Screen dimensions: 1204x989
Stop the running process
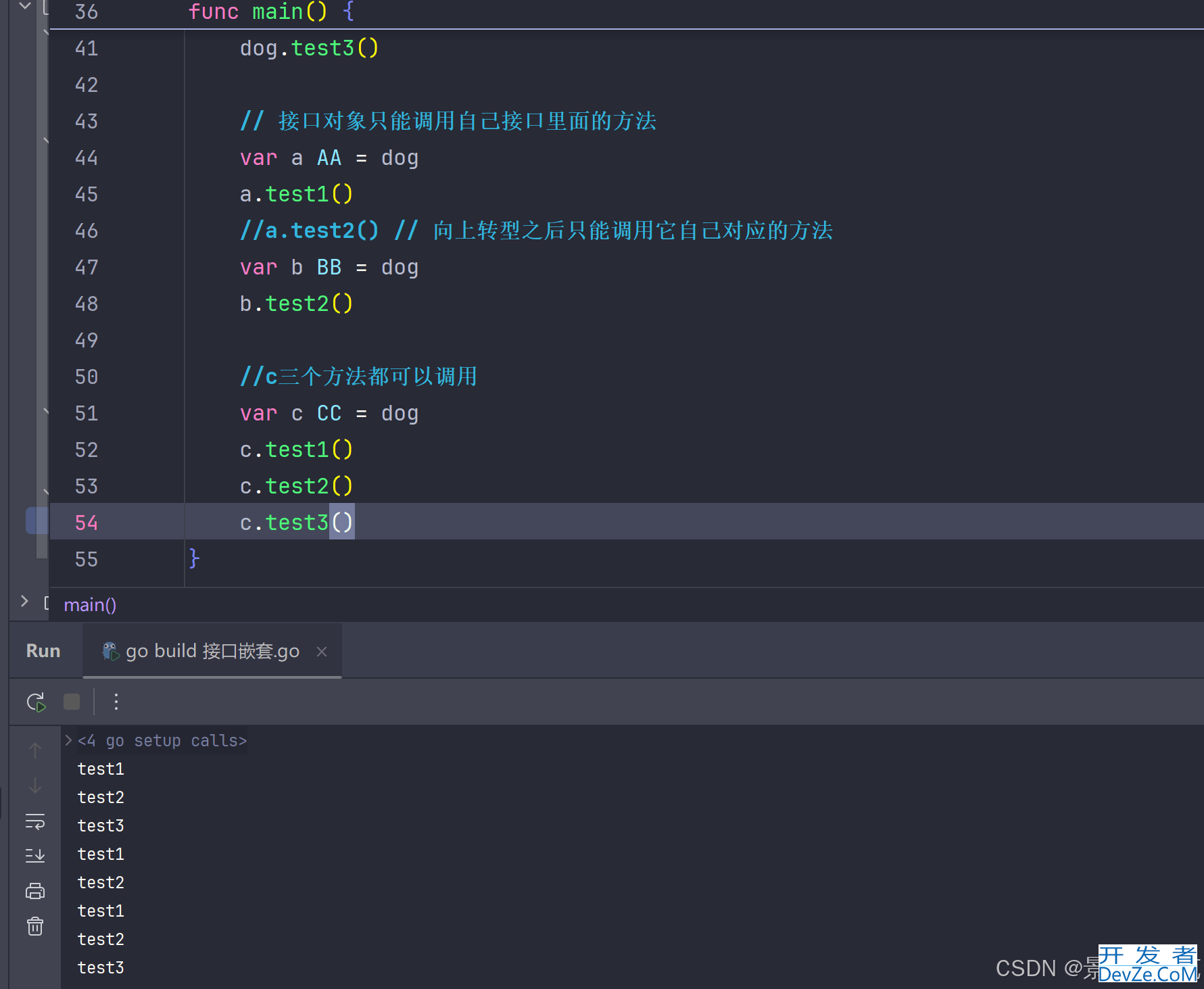tap(72, 702)
